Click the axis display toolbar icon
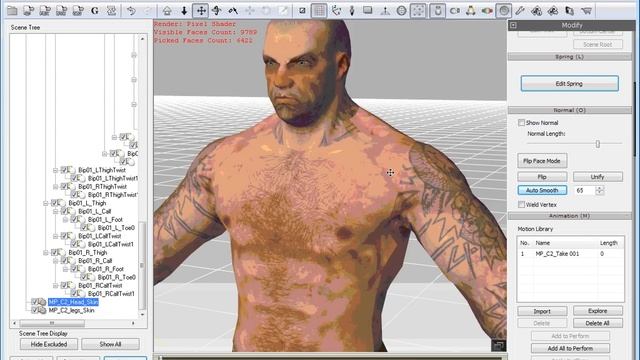 click(x=336, y=11)
